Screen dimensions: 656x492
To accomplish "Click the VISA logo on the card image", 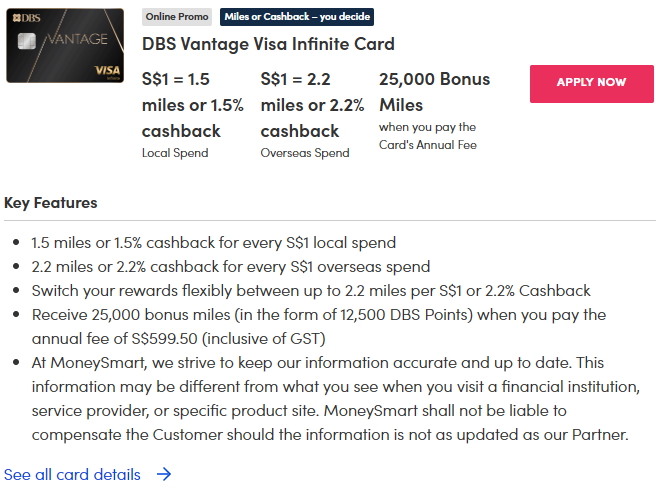I will click(x=104, y=70).
